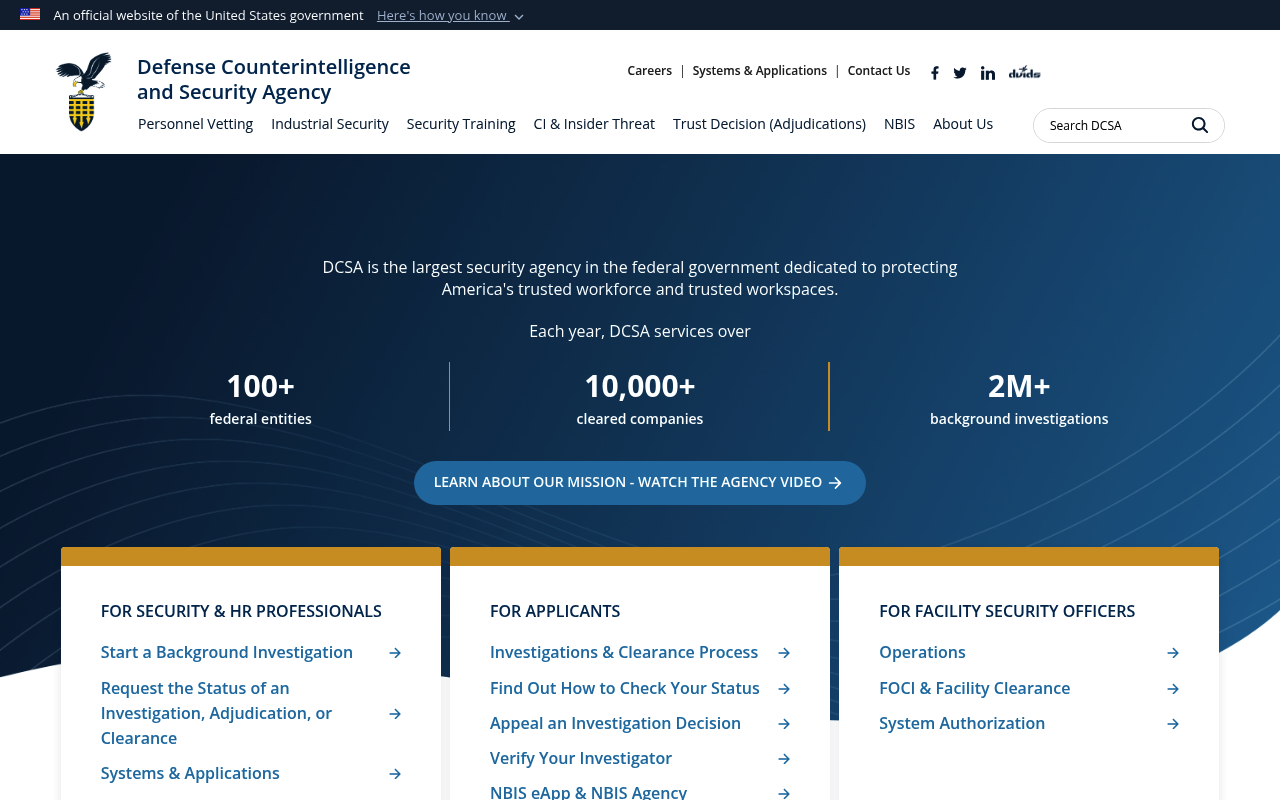Open the DCSA LinkedIn icon

[x=988, y=72]
